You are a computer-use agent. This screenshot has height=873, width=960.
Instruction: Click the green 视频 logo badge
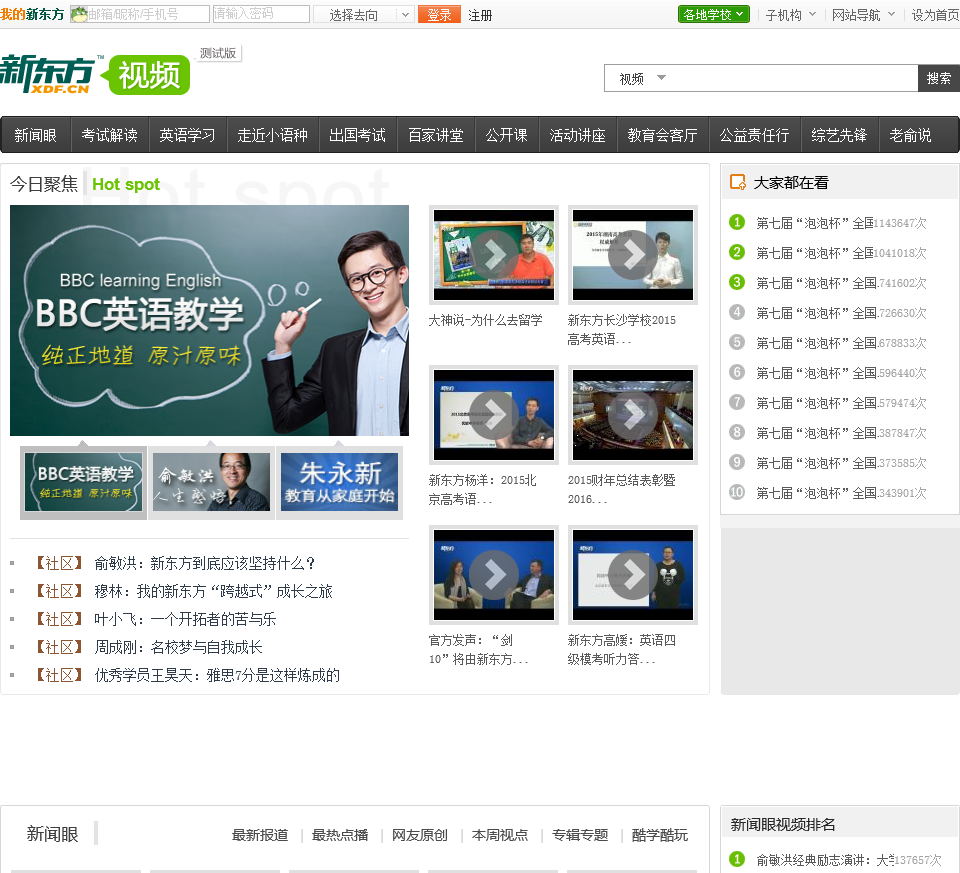point(146,75)
